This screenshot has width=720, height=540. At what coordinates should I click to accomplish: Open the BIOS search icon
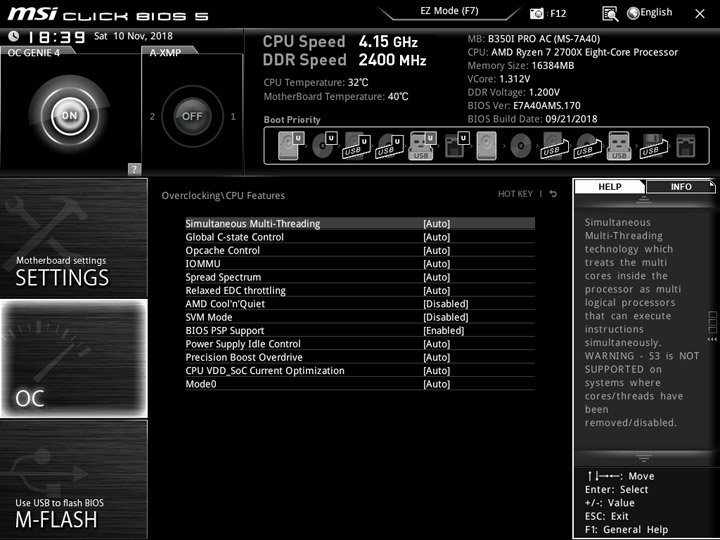(x=610, y=14)
